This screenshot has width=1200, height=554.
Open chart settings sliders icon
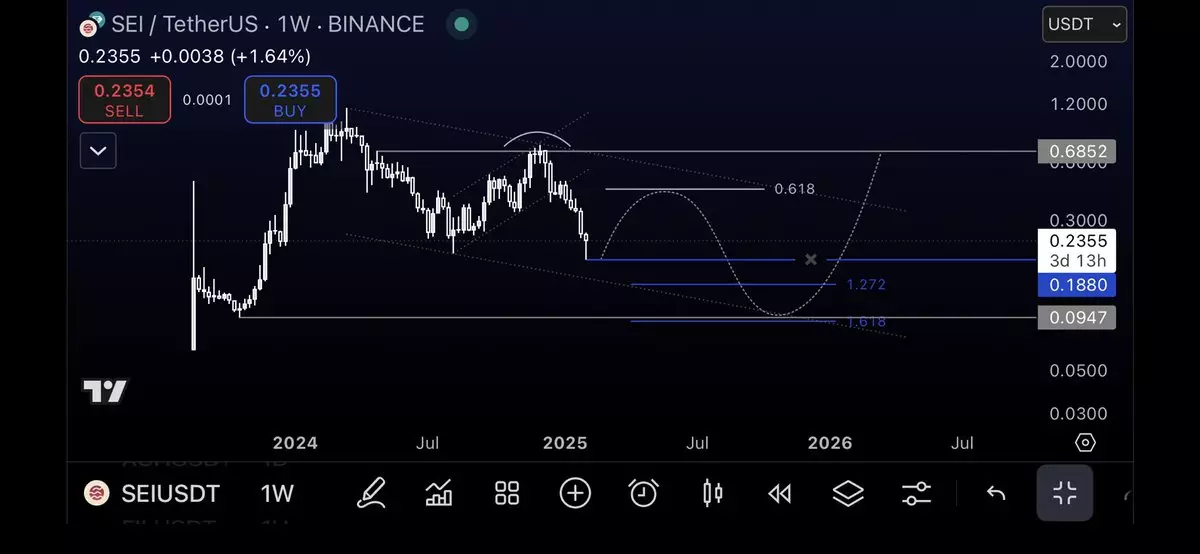(x=915, y=492)
